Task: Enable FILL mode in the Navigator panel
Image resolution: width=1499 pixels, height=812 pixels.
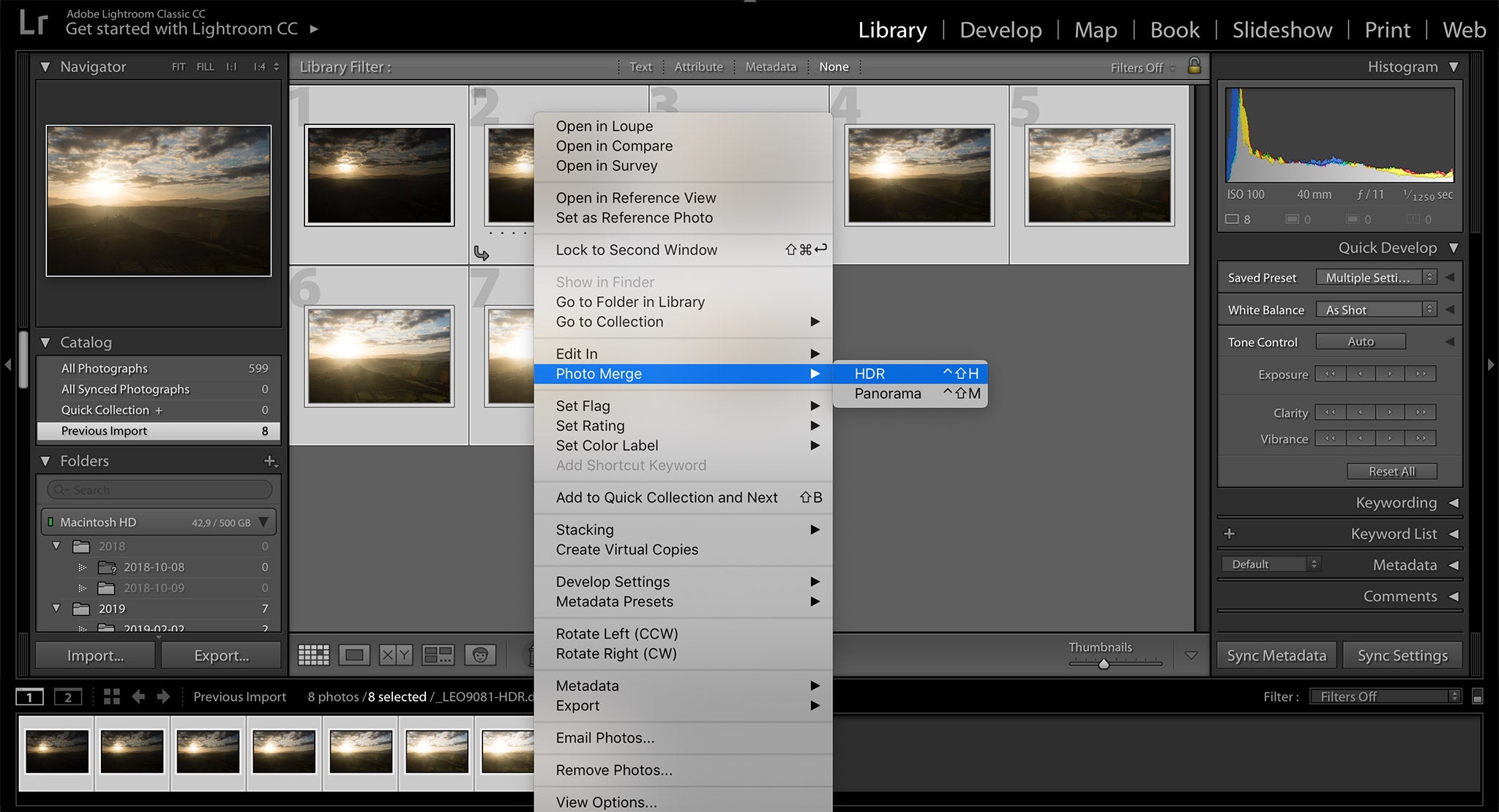Action: click(205, 67)
